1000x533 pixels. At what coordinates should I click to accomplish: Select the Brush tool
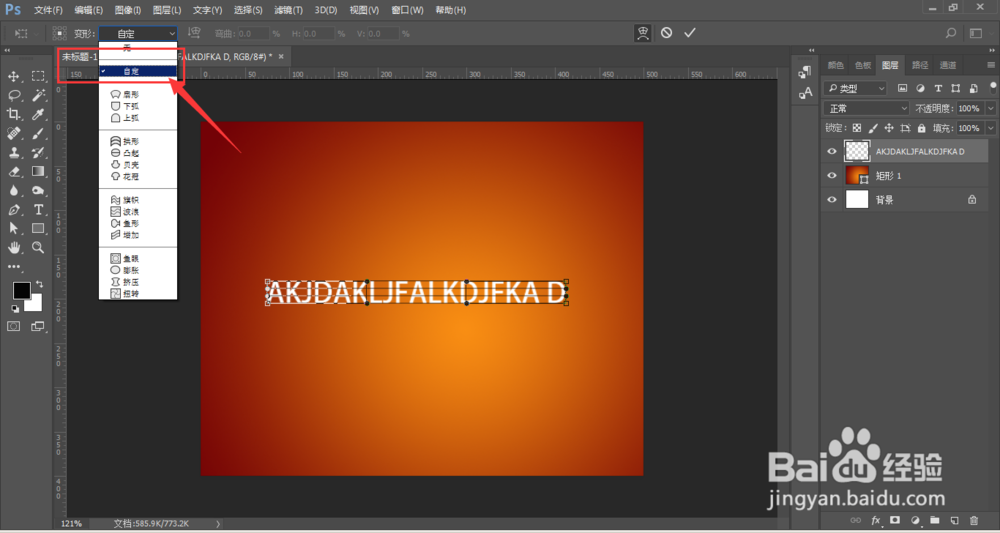38,133
